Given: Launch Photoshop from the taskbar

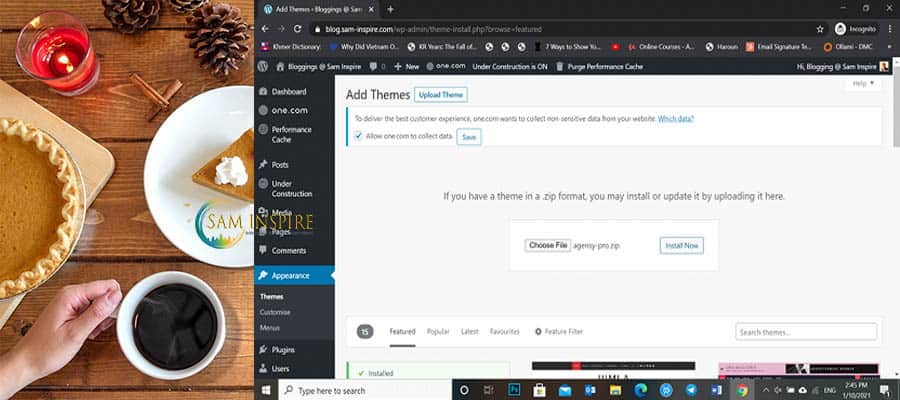Looking at the screenshot, I should 514,390.
